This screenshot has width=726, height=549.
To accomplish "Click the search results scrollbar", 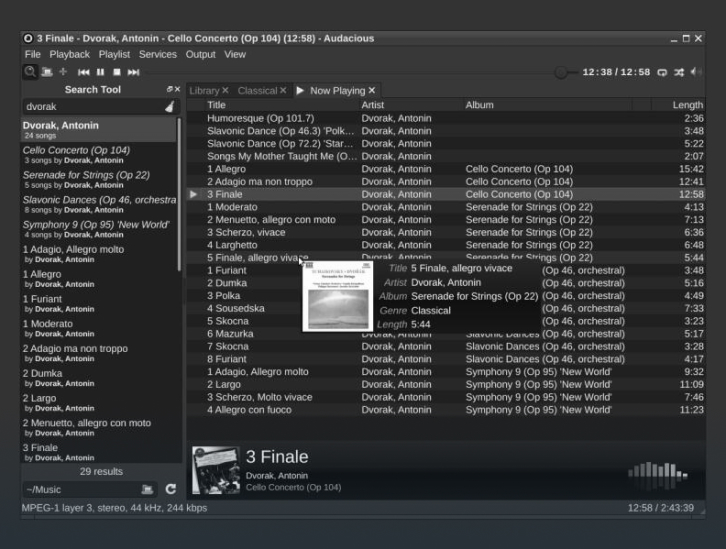I will tap(179, 194).
